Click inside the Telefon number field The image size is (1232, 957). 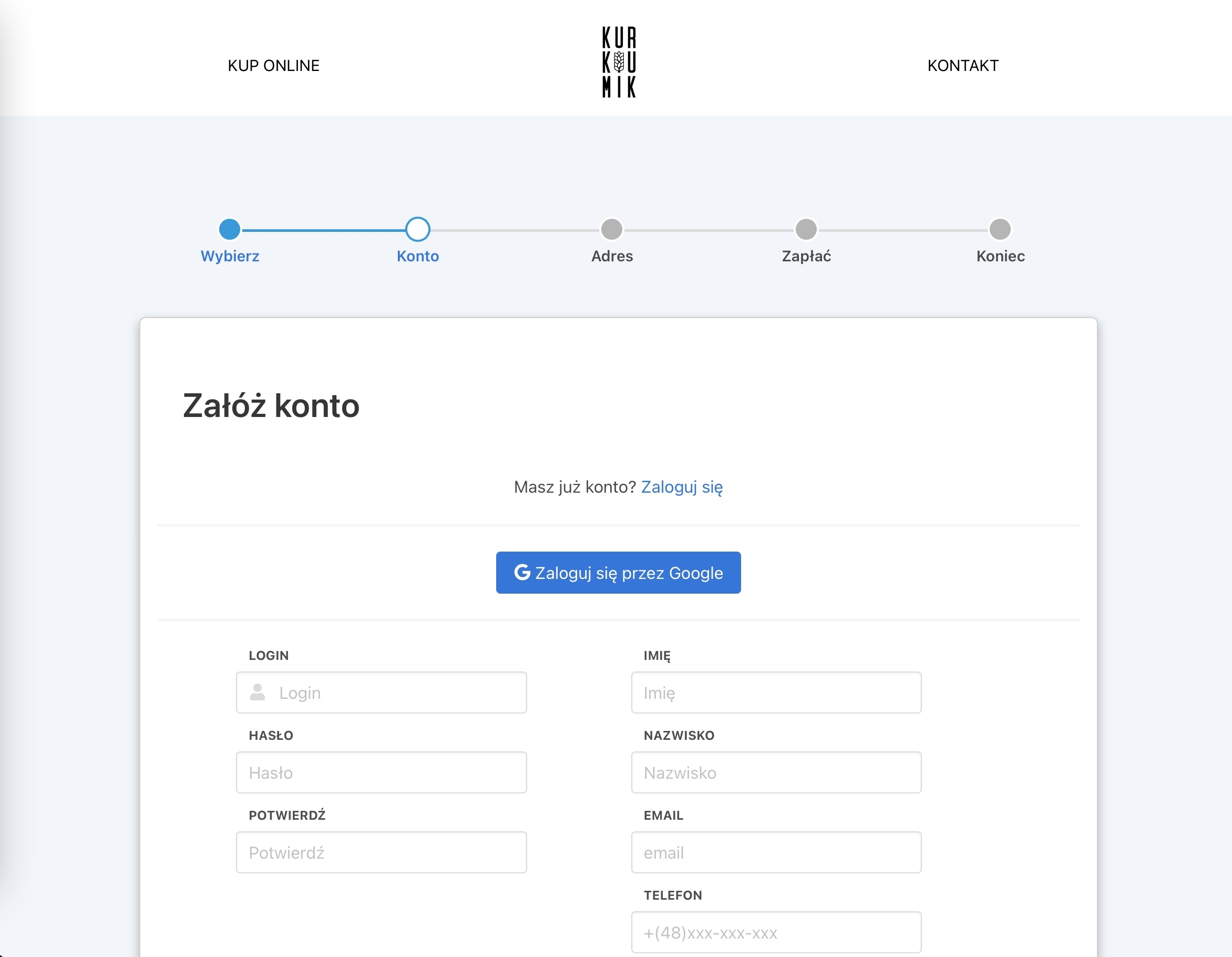coord(776,932)
